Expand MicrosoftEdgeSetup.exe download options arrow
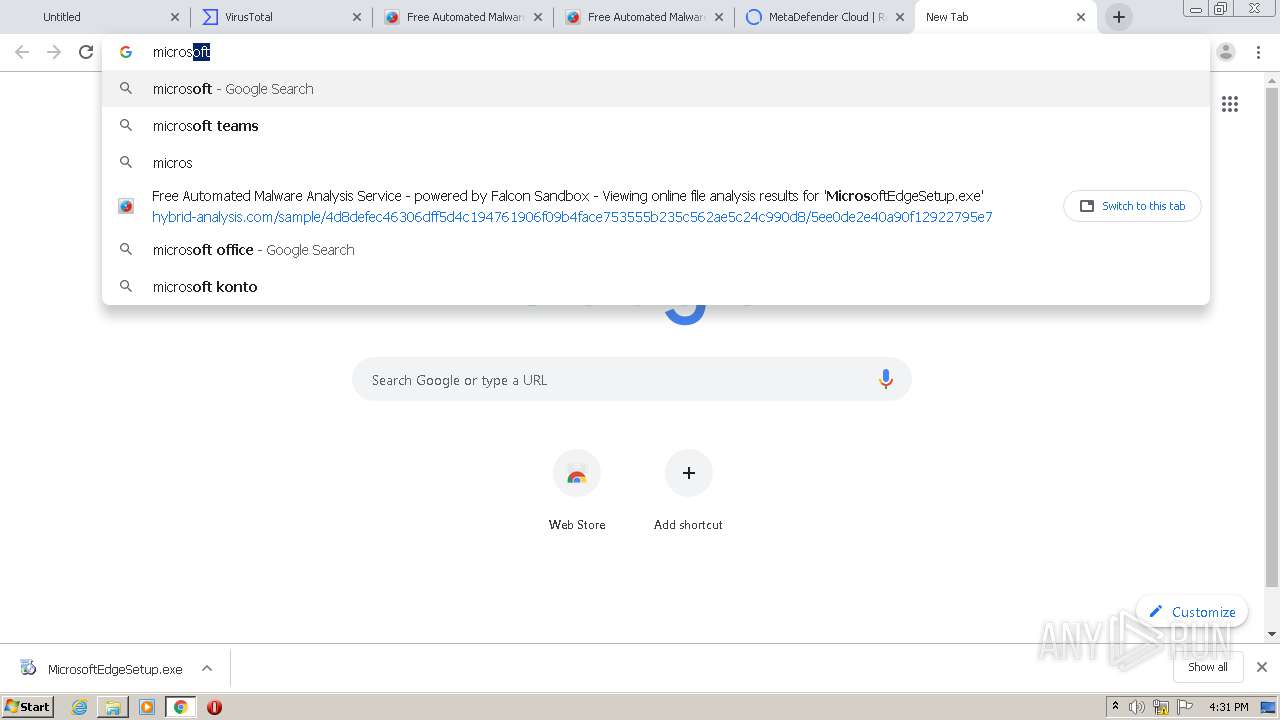This screenshot has width=1280, height=720. (207, 669)
